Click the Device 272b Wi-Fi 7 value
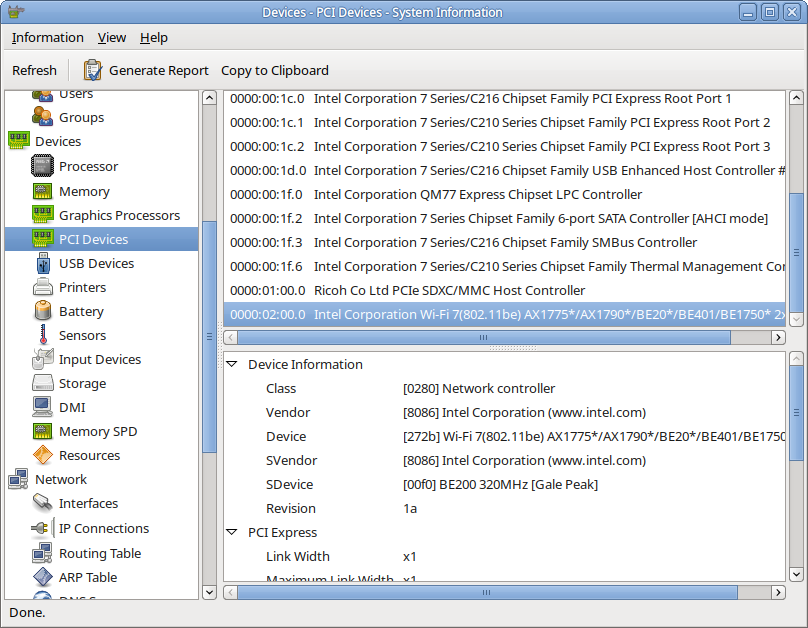The height and width of the screenshot is (628, 808). click(593, 436)
